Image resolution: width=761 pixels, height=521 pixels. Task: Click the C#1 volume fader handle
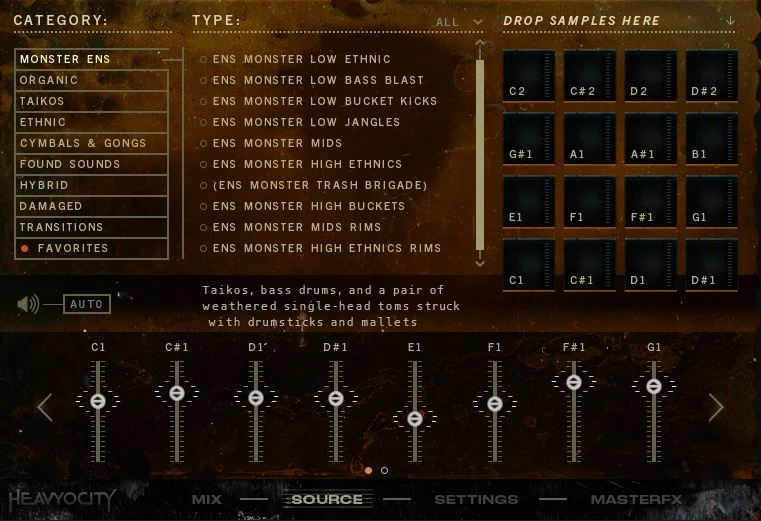tap(177, 393)
